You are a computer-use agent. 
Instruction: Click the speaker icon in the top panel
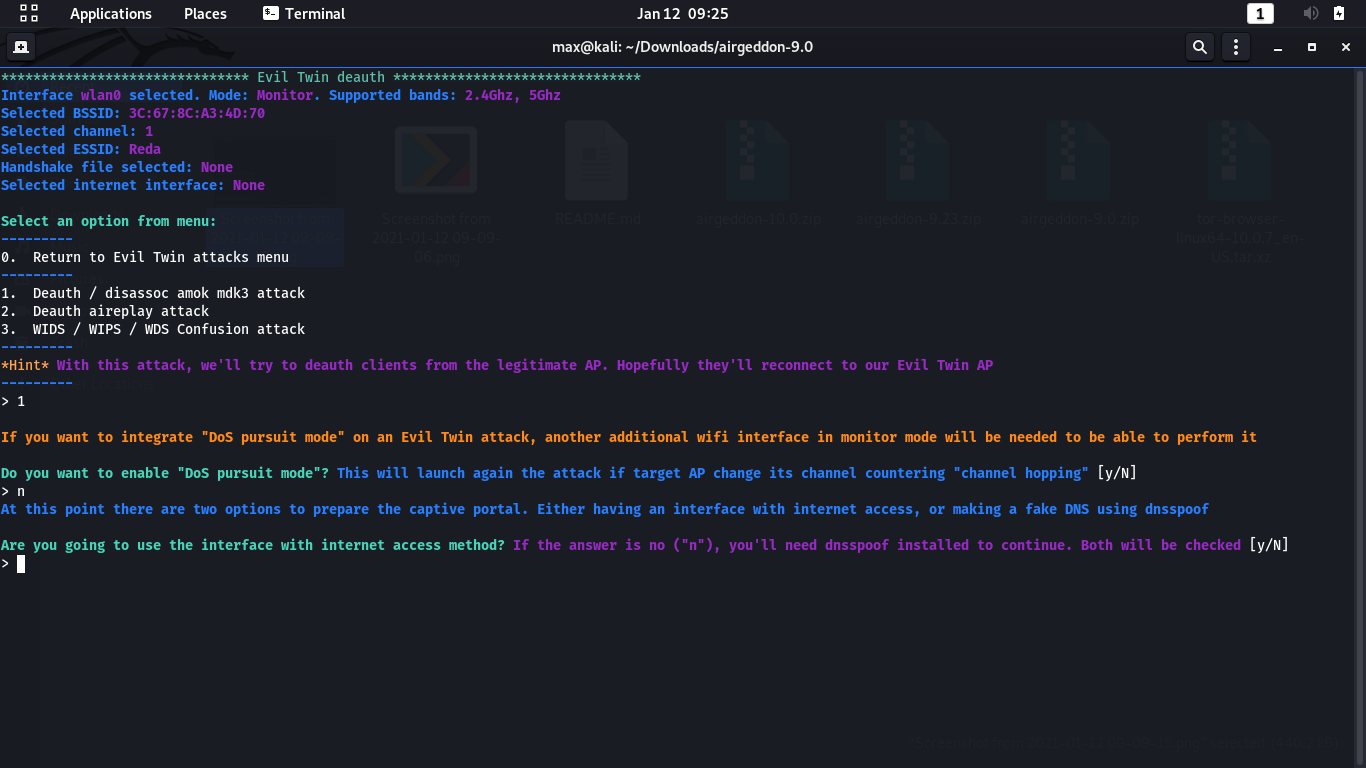(1310, 13)
